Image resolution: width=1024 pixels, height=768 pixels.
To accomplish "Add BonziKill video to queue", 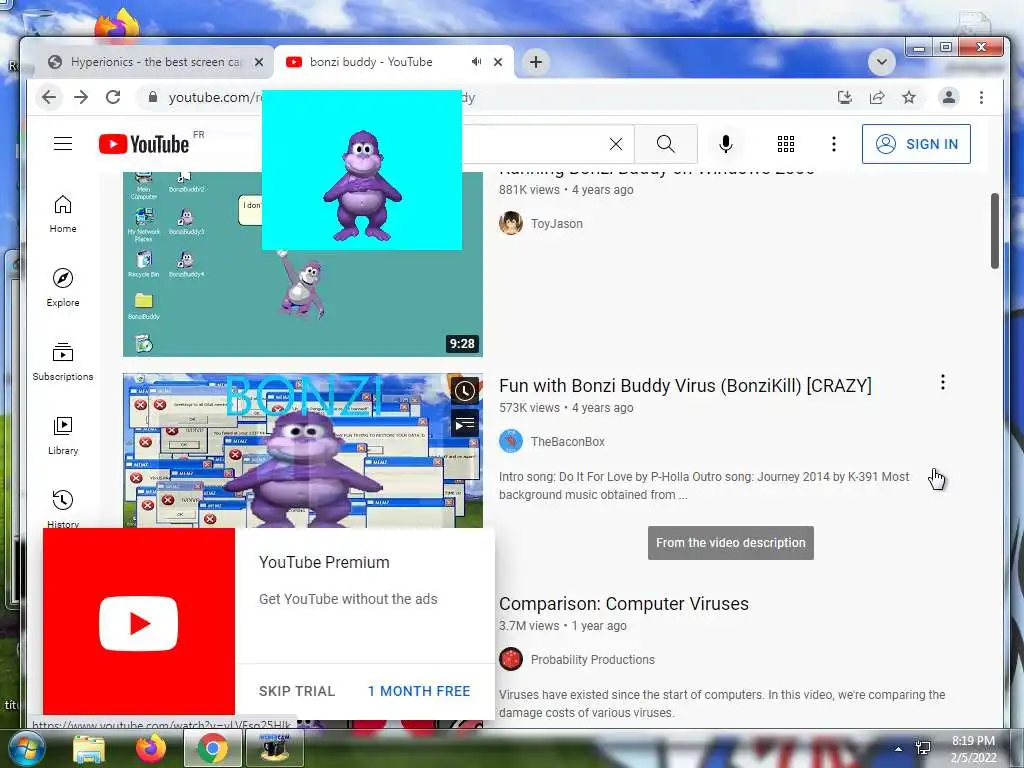I will pyautogui.click(x=464, y=424).
